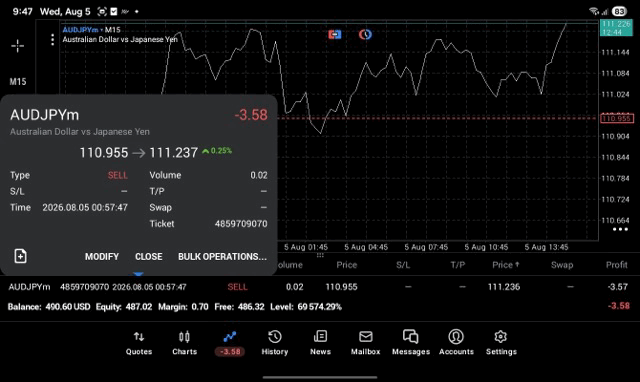Open the Quotes tab
The image size is (640, 382).
pyautogui.click(x=139, y=343)
